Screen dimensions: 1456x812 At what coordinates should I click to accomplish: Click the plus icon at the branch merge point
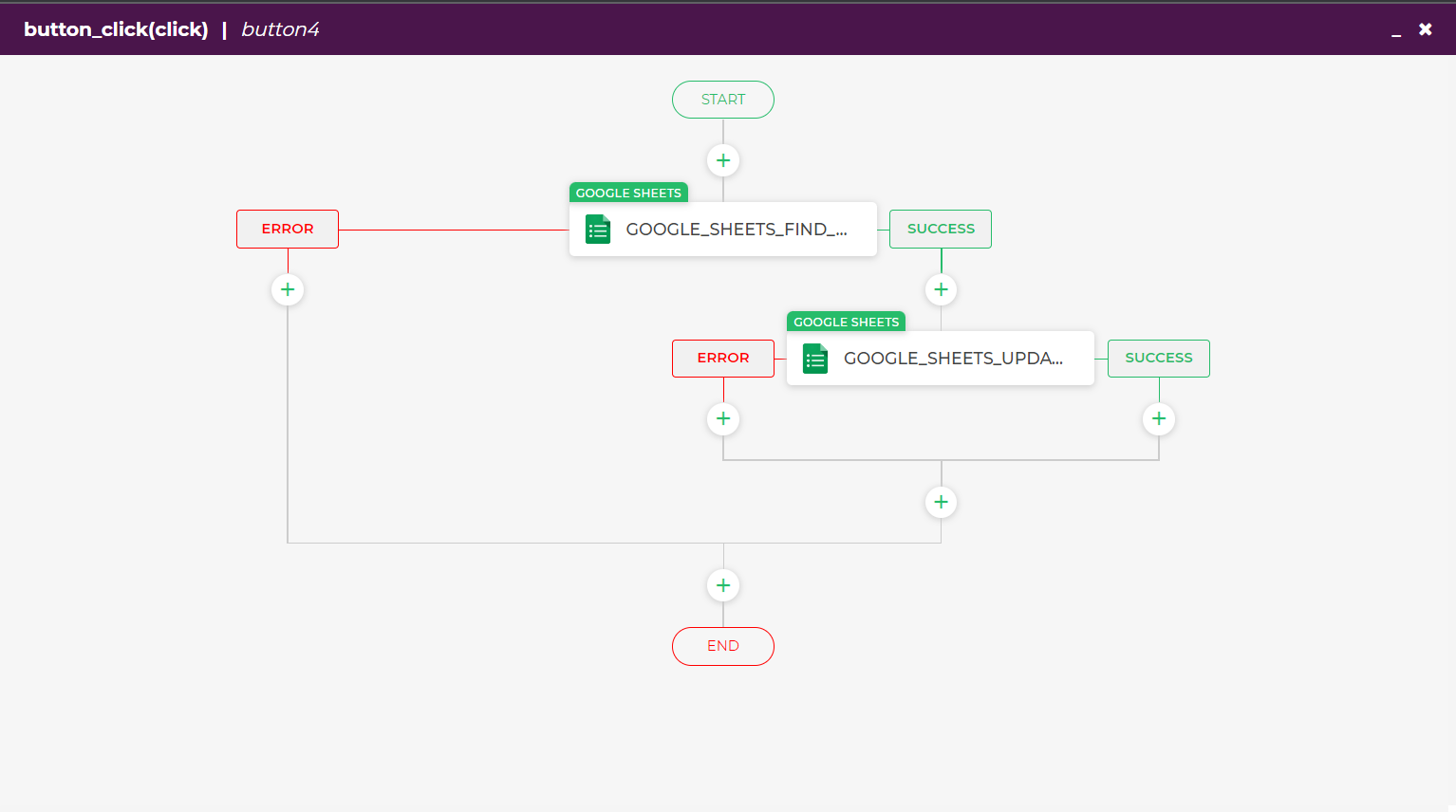click(x=941, y=502)
